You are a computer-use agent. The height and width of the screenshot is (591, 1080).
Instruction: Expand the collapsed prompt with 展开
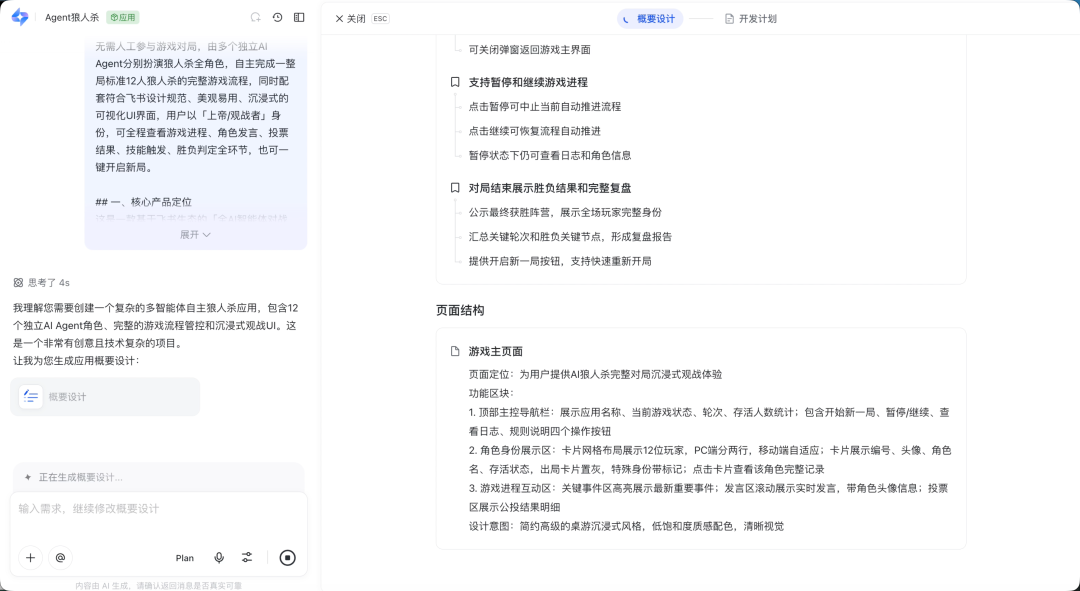point(195,235)
